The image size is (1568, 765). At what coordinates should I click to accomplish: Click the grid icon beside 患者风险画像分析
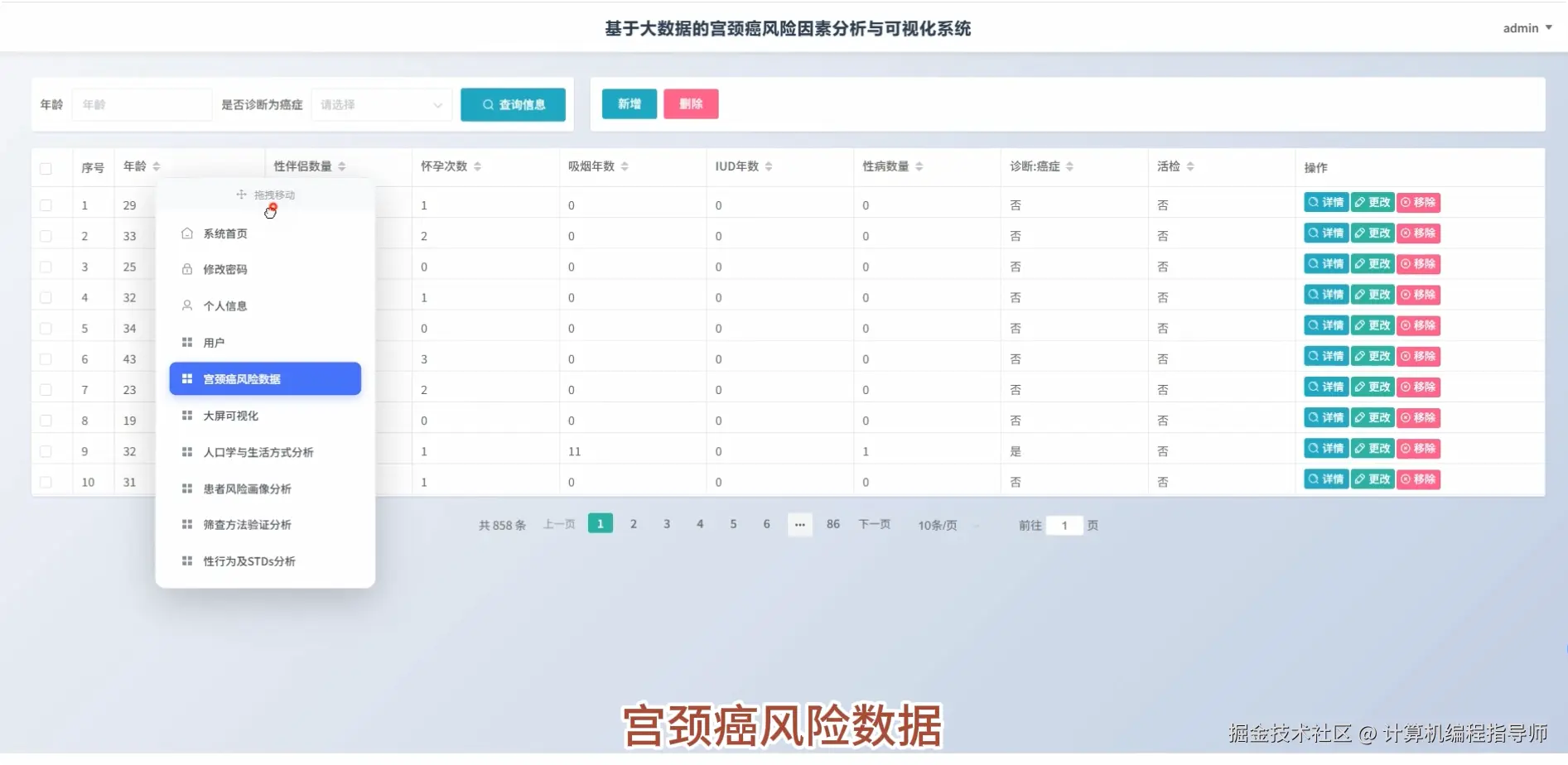click(187, 488)
